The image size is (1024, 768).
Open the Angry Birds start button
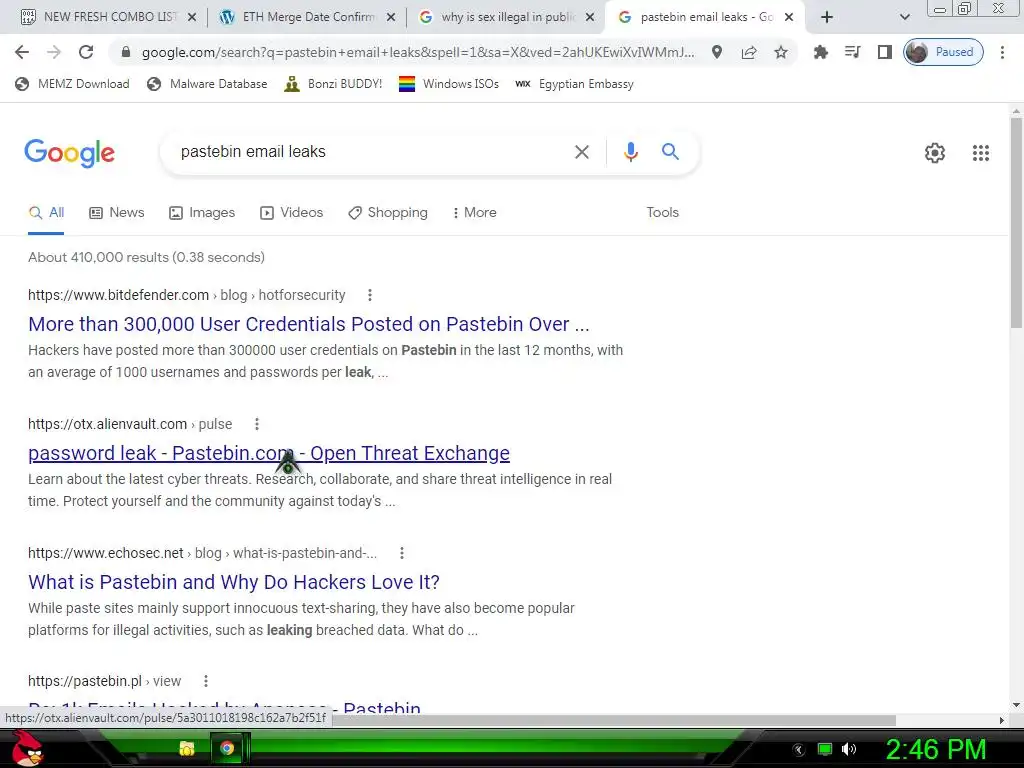pyautogui.click(x=27, y=748)
